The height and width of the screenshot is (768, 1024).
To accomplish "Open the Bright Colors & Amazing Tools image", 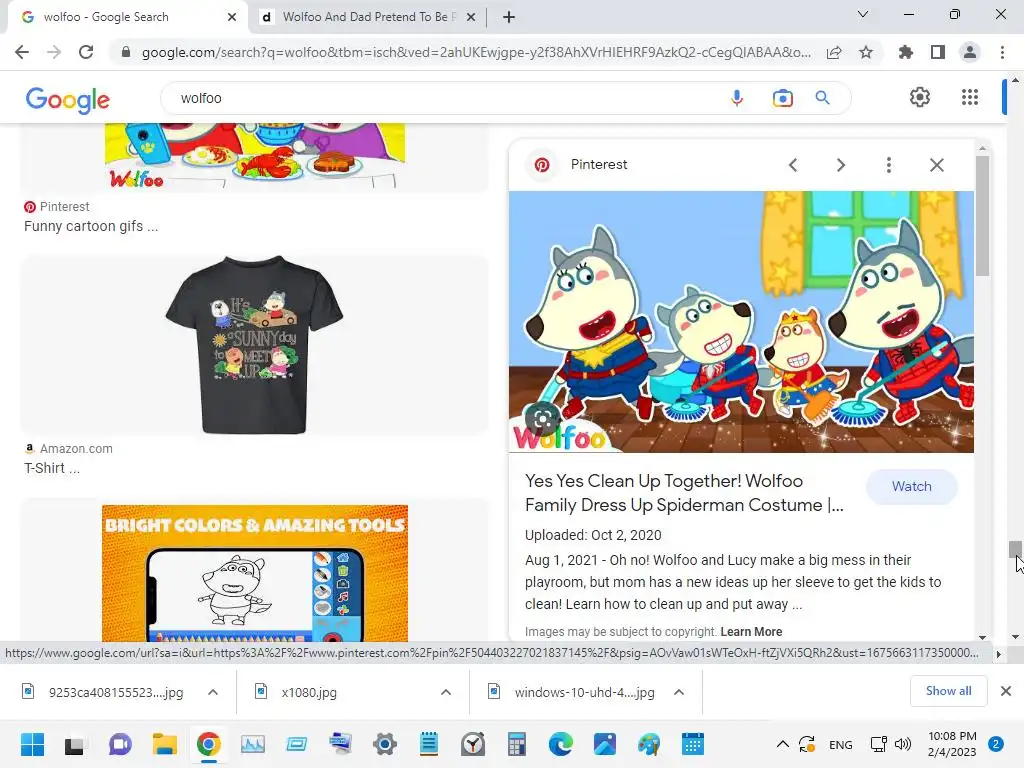I will tap(255, 573).
